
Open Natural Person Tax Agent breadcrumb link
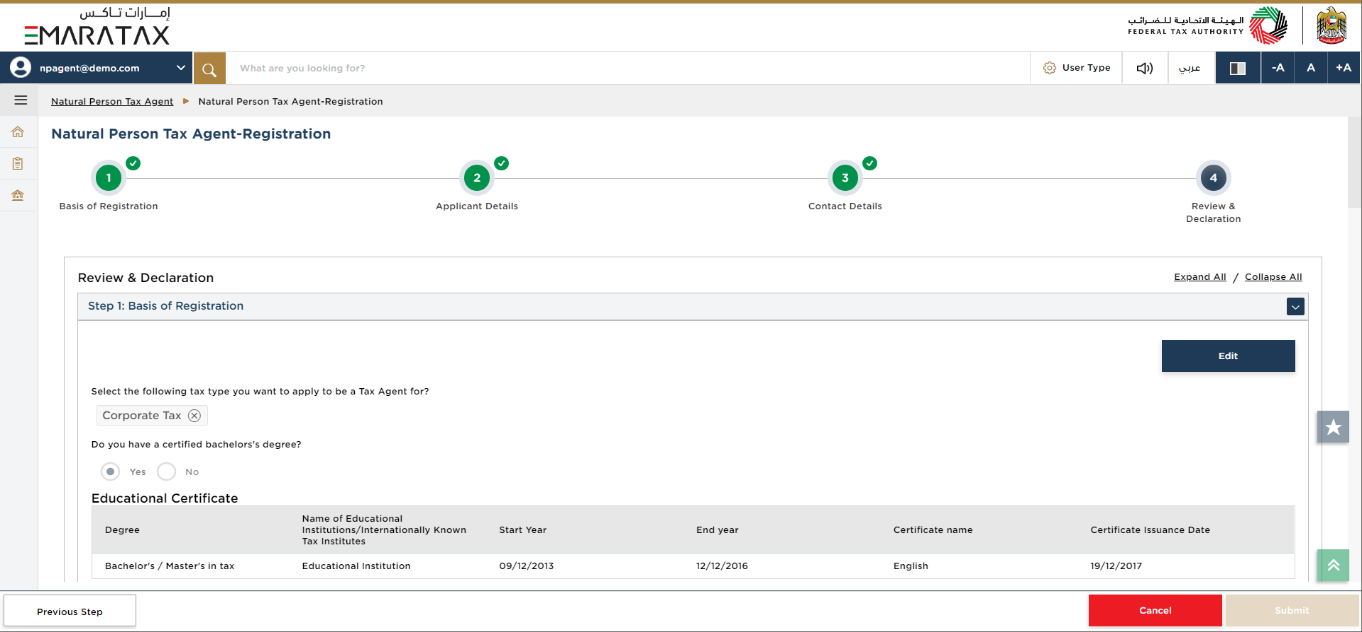click(x=112, y=101)
